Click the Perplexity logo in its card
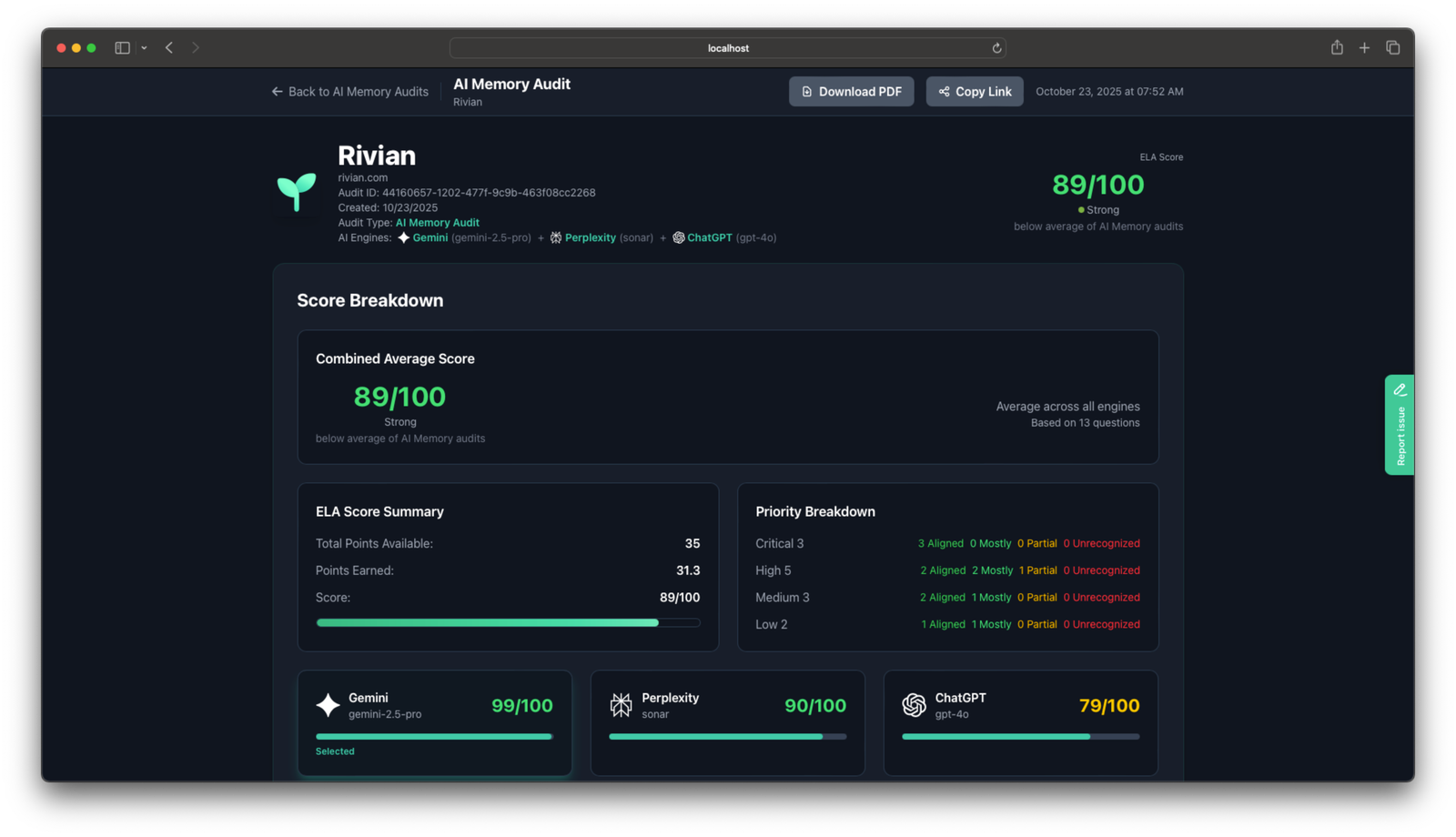The image size is (1456, 837). (x=621, y=705)
